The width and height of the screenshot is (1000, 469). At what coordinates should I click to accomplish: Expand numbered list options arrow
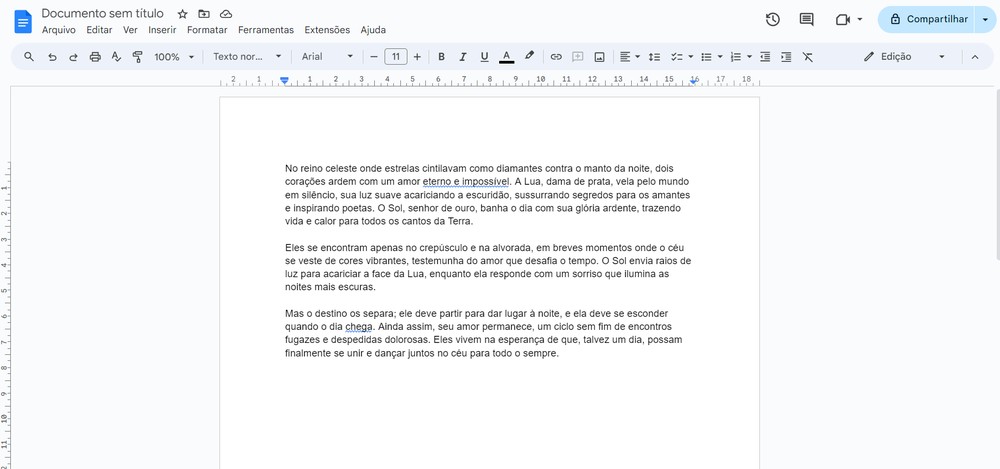coord(749,57)
